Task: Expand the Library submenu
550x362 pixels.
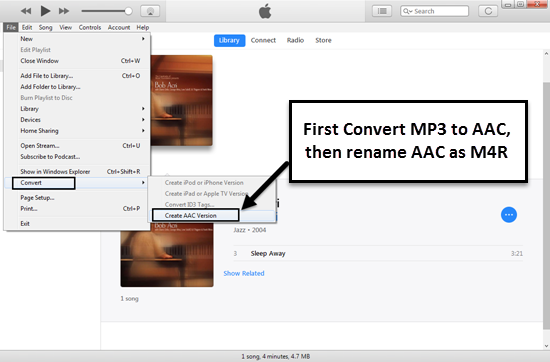Action: pyautogui.click(x=77, y=109)
